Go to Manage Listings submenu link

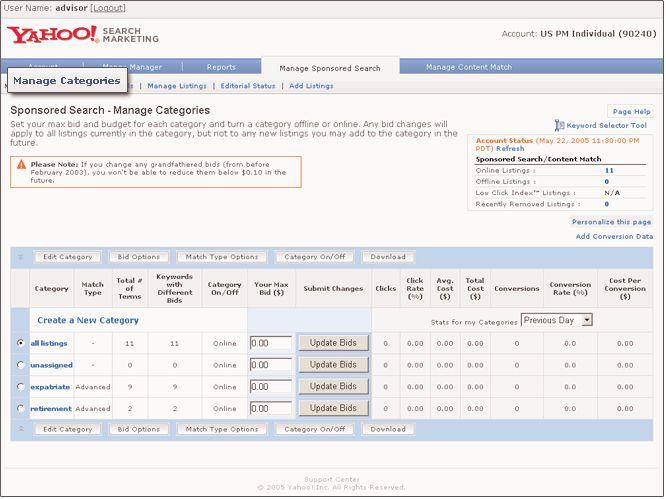point(177,86)
